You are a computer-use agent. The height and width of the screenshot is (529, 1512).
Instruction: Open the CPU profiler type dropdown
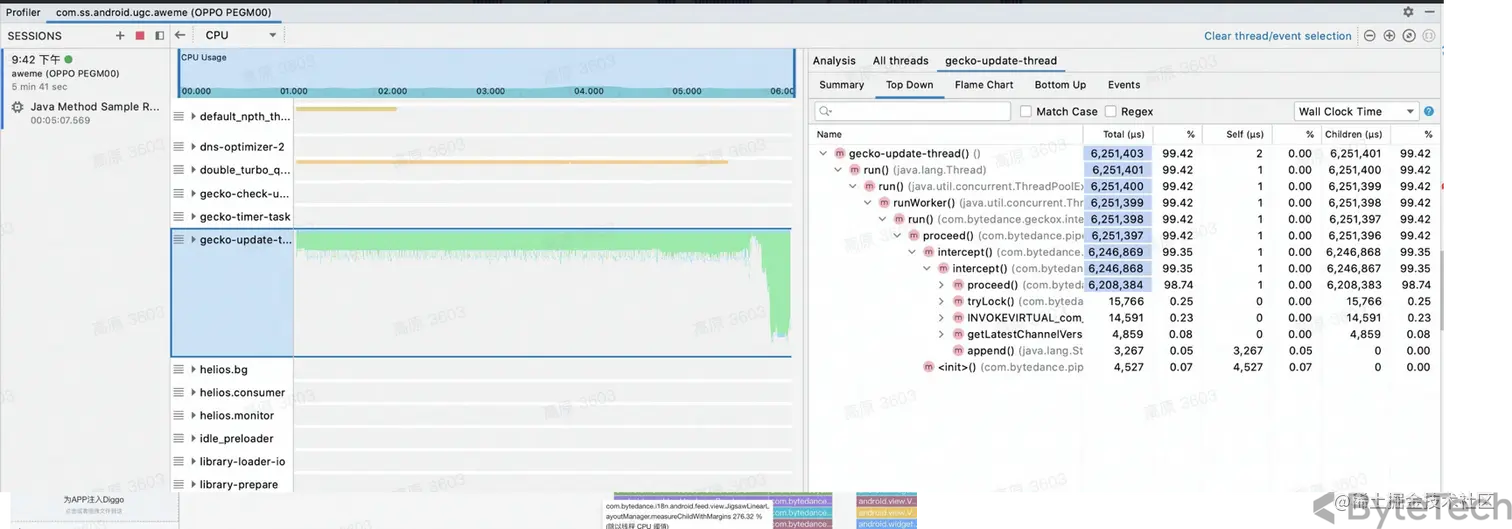tap(240, 35)
